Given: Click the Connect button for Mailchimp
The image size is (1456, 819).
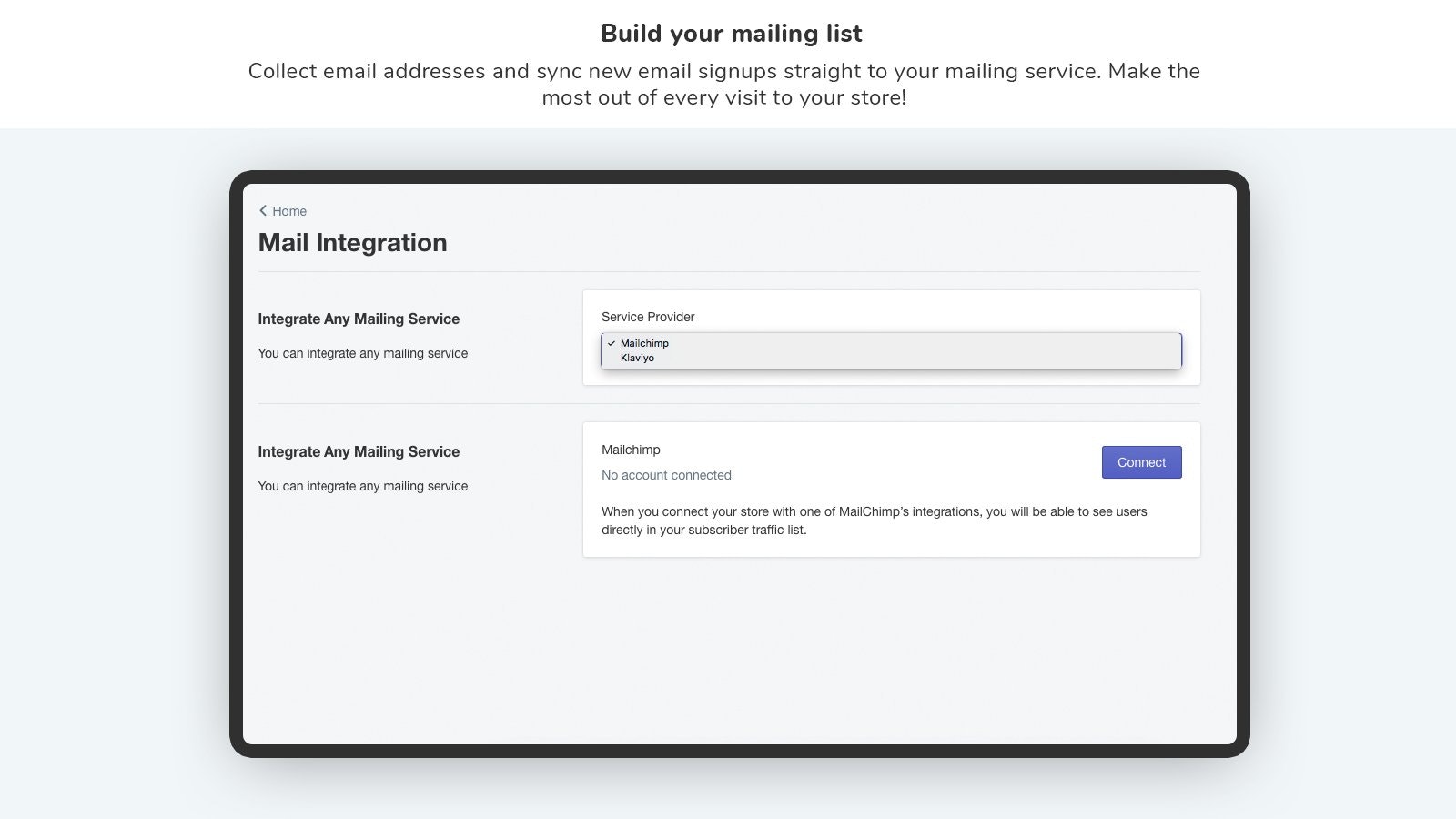Looking at the screenshot, I should coord(1141,461).
